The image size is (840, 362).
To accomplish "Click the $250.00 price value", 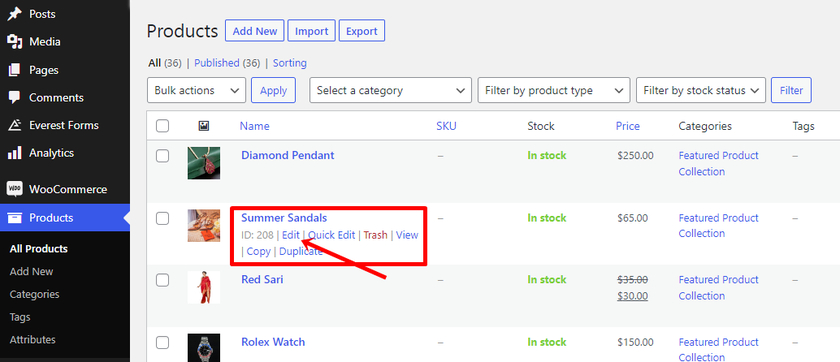I will 635,156.
